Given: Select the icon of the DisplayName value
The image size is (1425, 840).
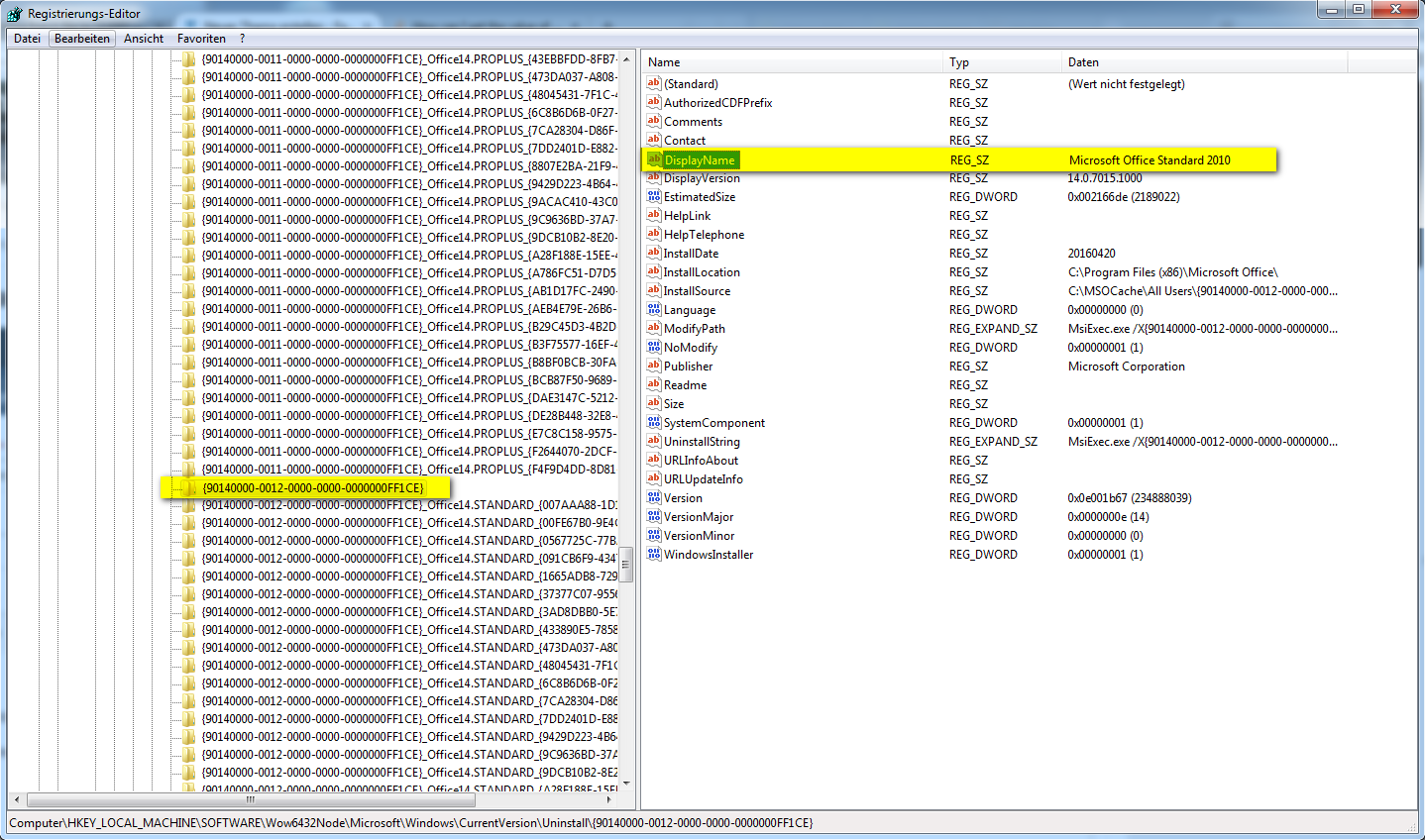Looking at the screenshot, I should pos(654,159).
